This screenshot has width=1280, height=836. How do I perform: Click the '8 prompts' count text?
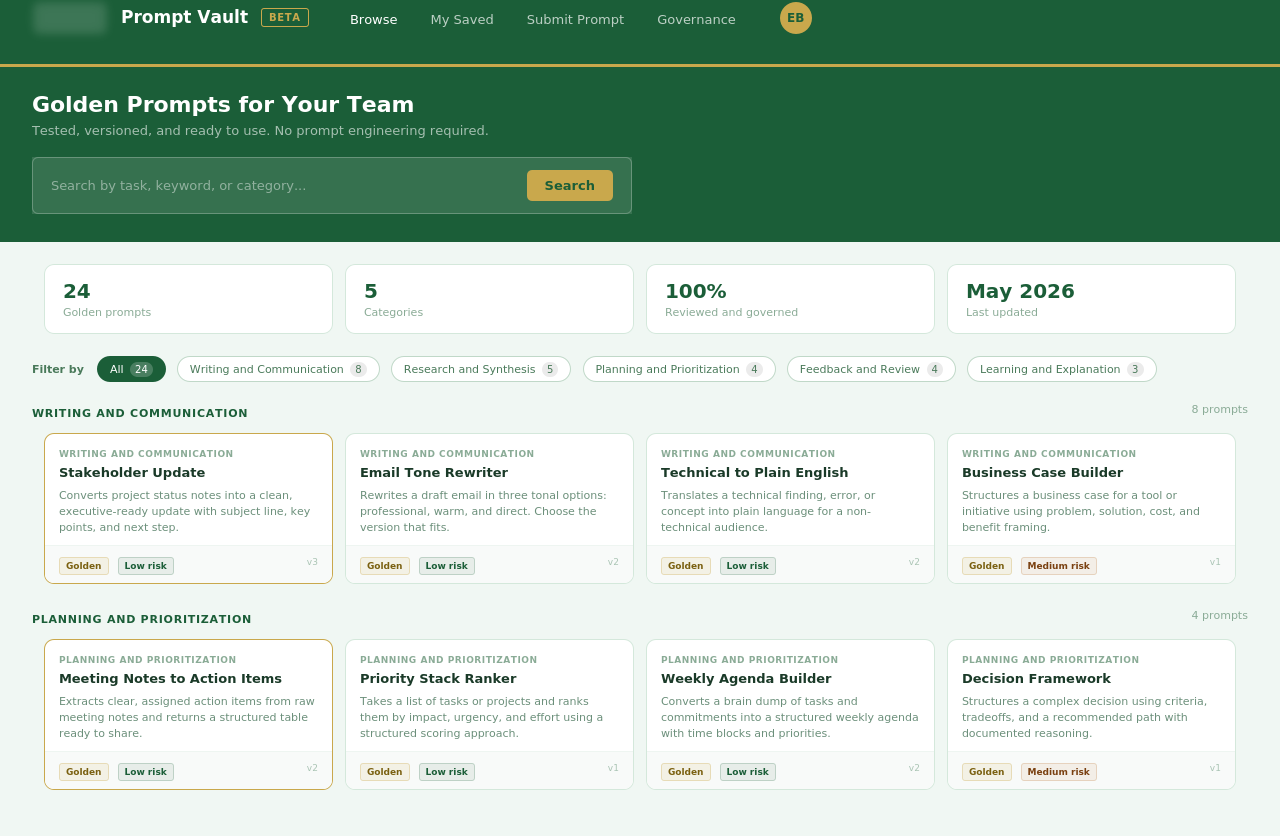1219,409
